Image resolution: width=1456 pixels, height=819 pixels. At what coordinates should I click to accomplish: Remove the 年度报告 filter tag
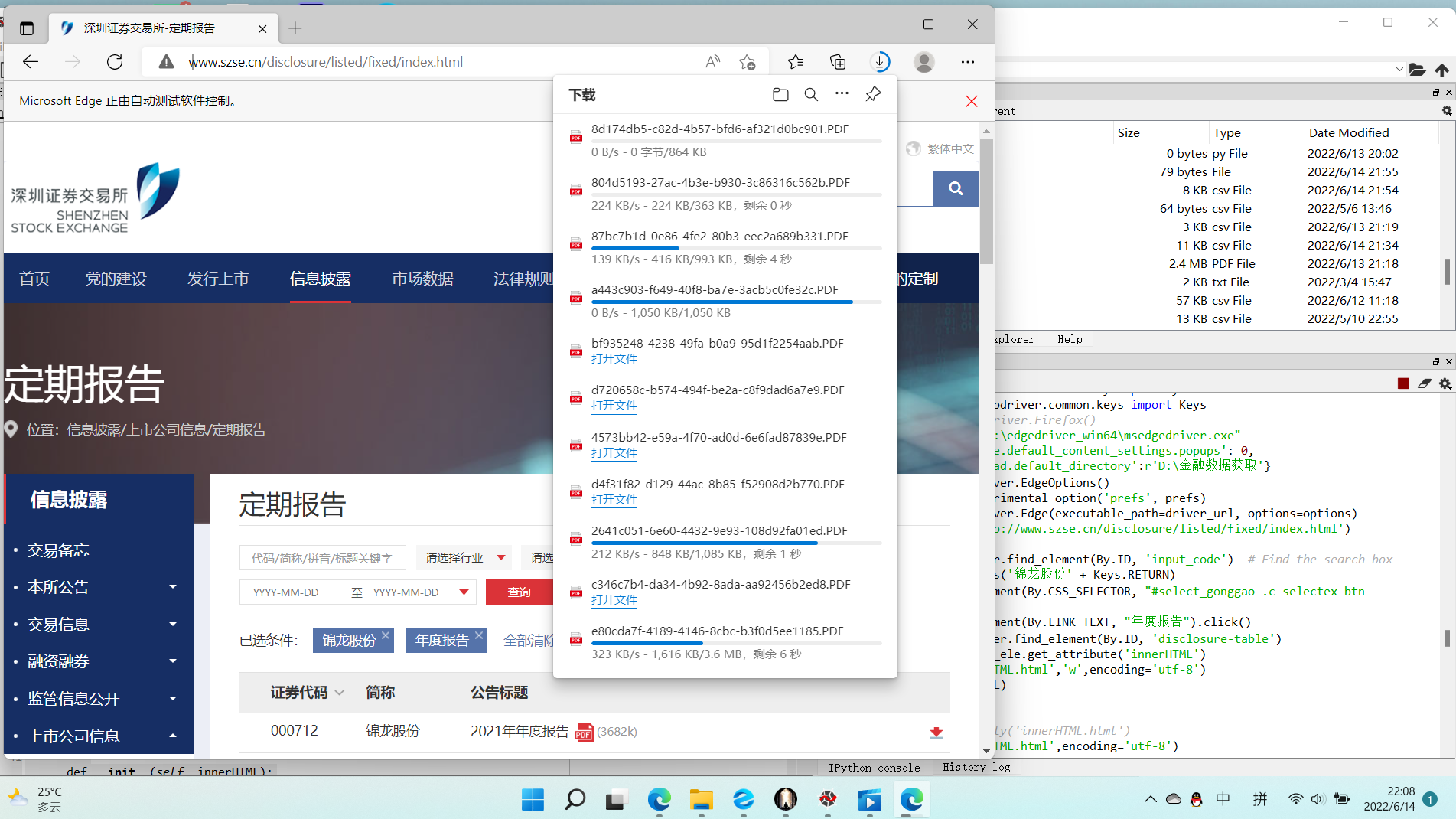click(479, 635)
